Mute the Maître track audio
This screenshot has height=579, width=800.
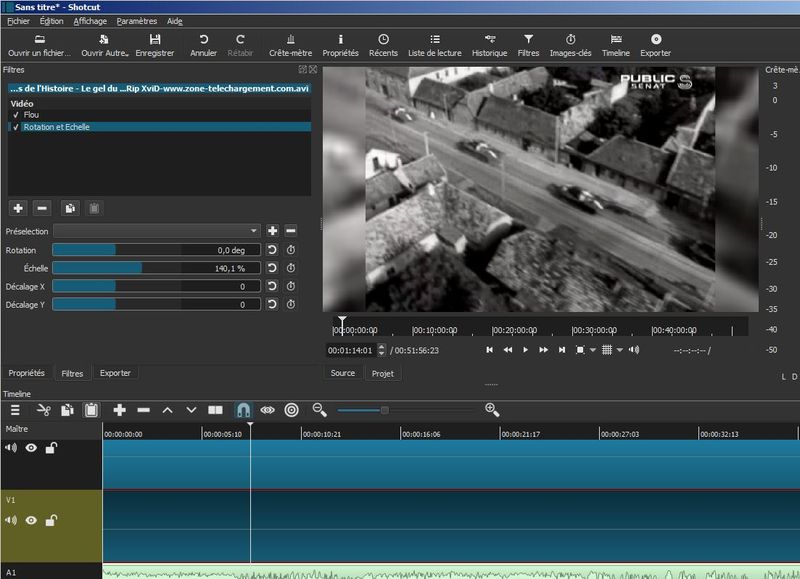[x=11, y=448]
